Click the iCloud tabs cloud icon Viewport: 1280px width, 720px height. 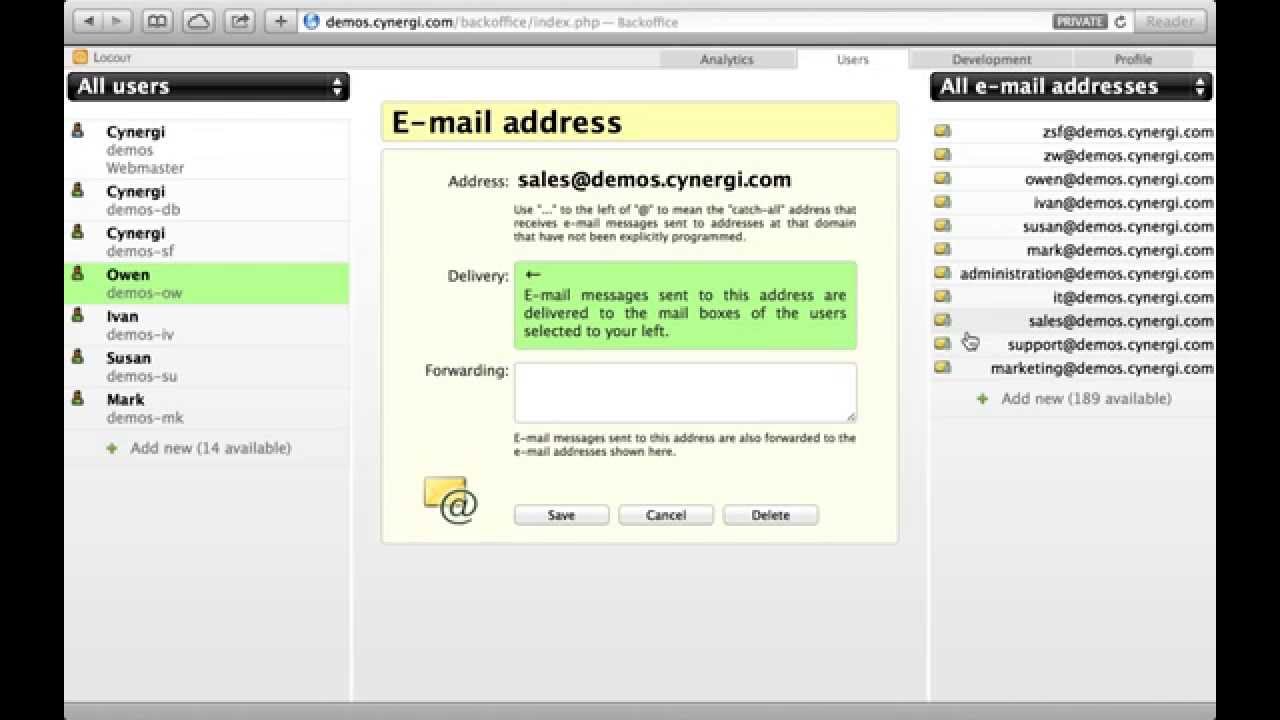[198, 21]
